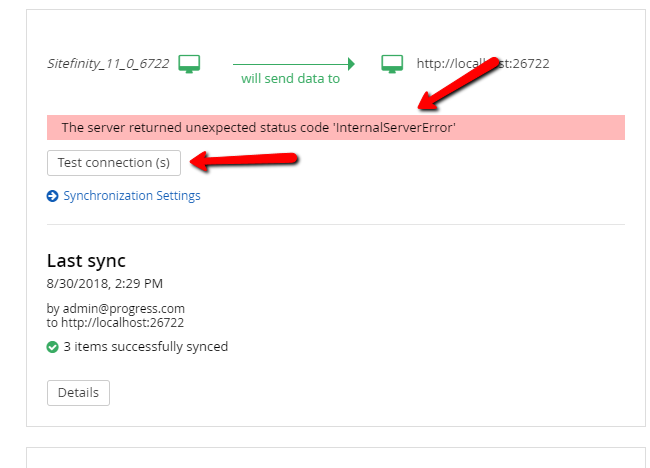Image resolution: width=650 pixels, height=468 pixels.
Task: Click the source server monitor icon
Action: pyautogui.click(x=189, y=64)
